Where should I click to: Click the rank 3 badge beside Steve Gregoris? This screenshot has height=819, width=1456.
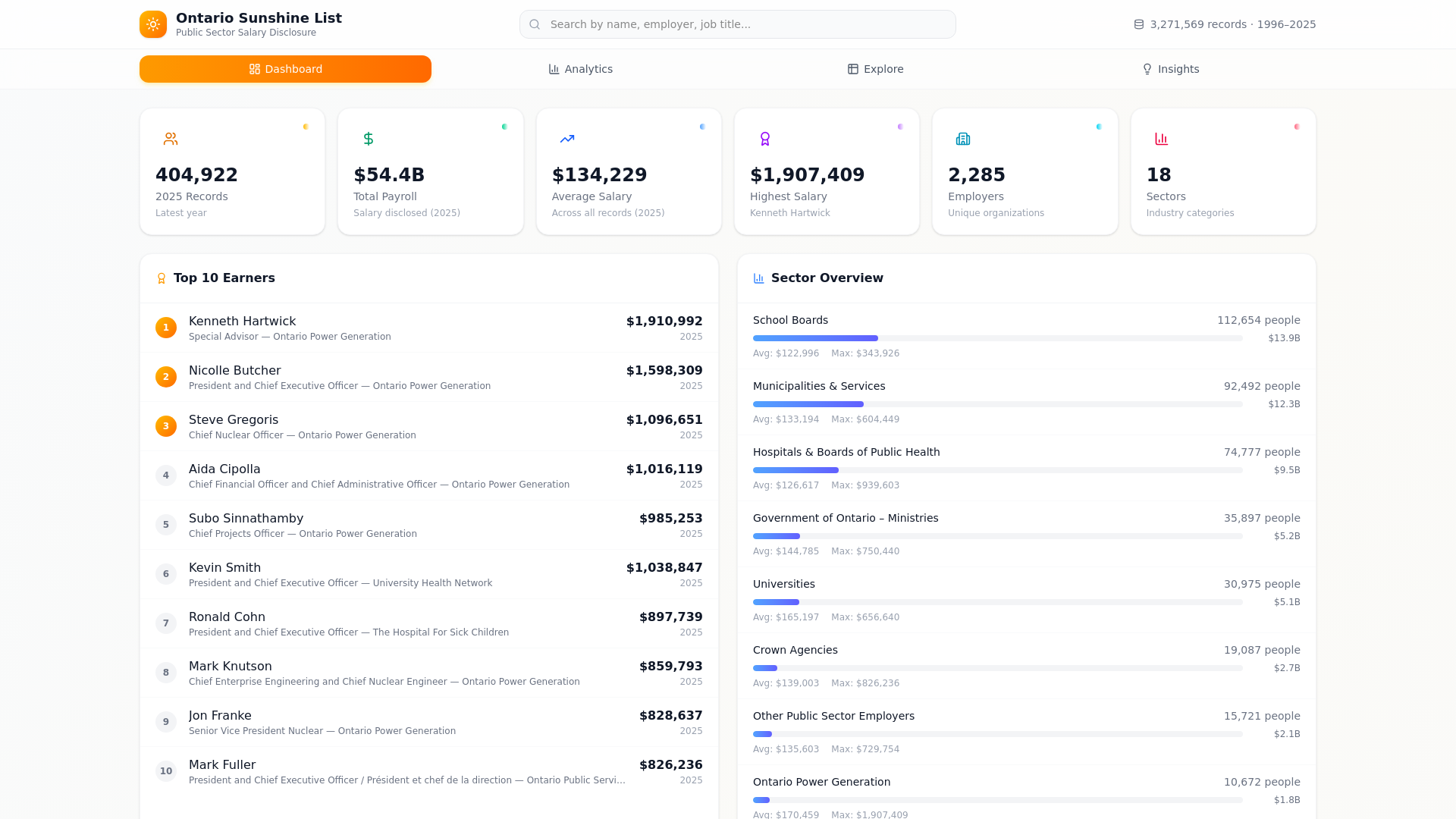point(165,426)
